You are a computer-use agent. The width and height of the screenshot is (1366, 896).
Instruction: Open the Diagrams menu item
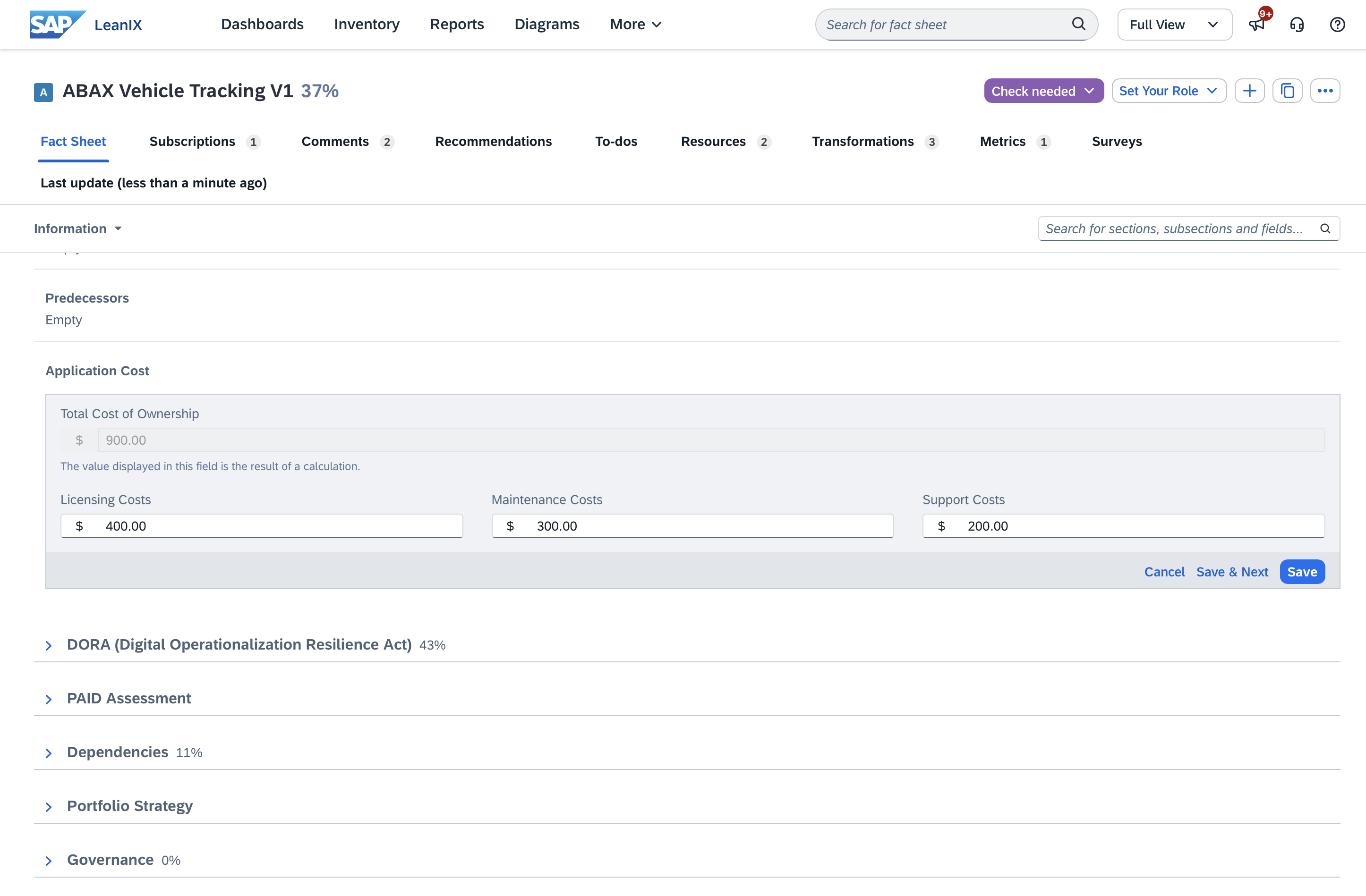coord(547,24)
